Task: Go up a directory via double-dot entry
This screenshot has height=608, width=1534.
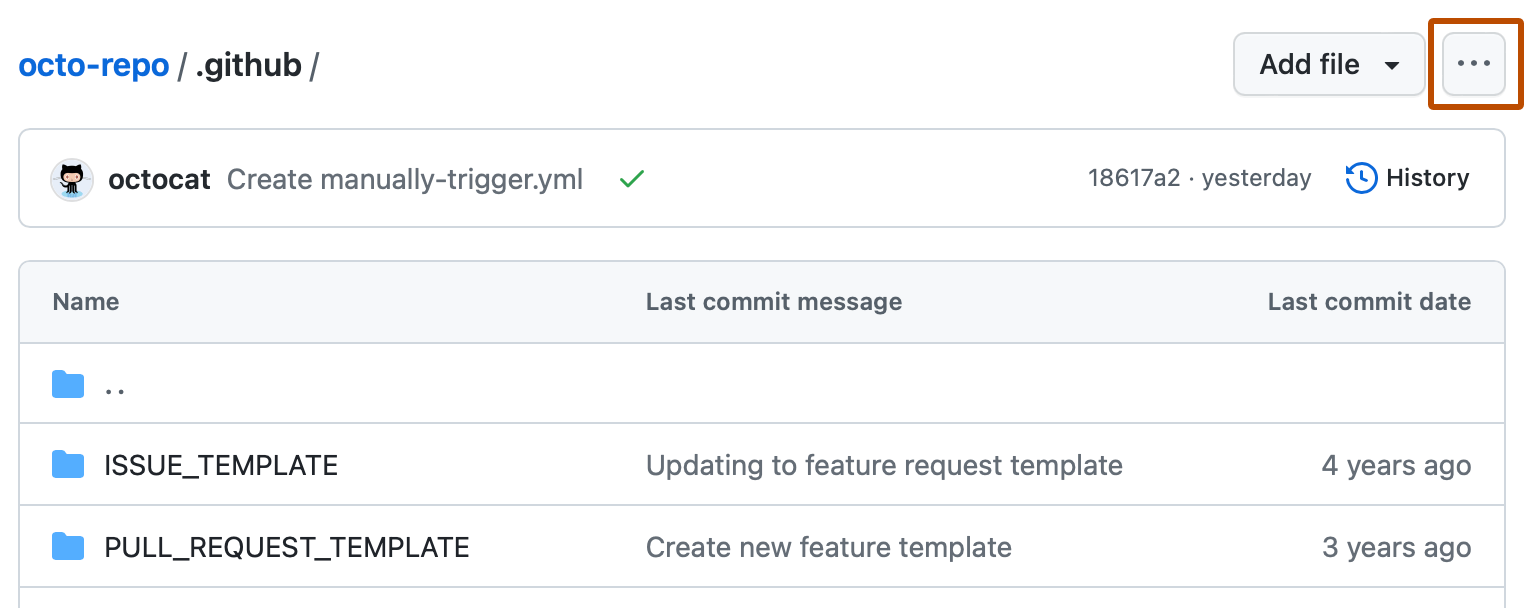Action: click(115, 384)
